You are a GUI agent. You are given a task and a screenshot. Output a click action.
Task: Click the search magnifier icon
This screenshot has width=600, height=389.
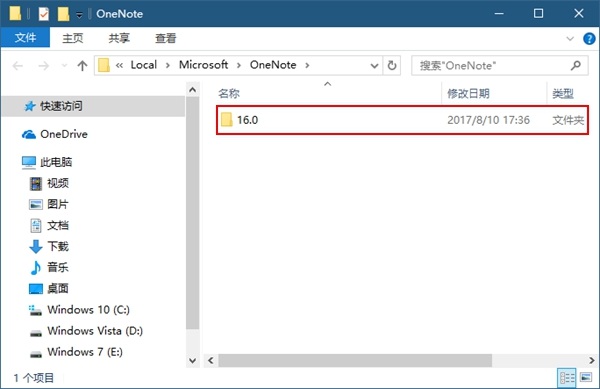click(576, 65)
